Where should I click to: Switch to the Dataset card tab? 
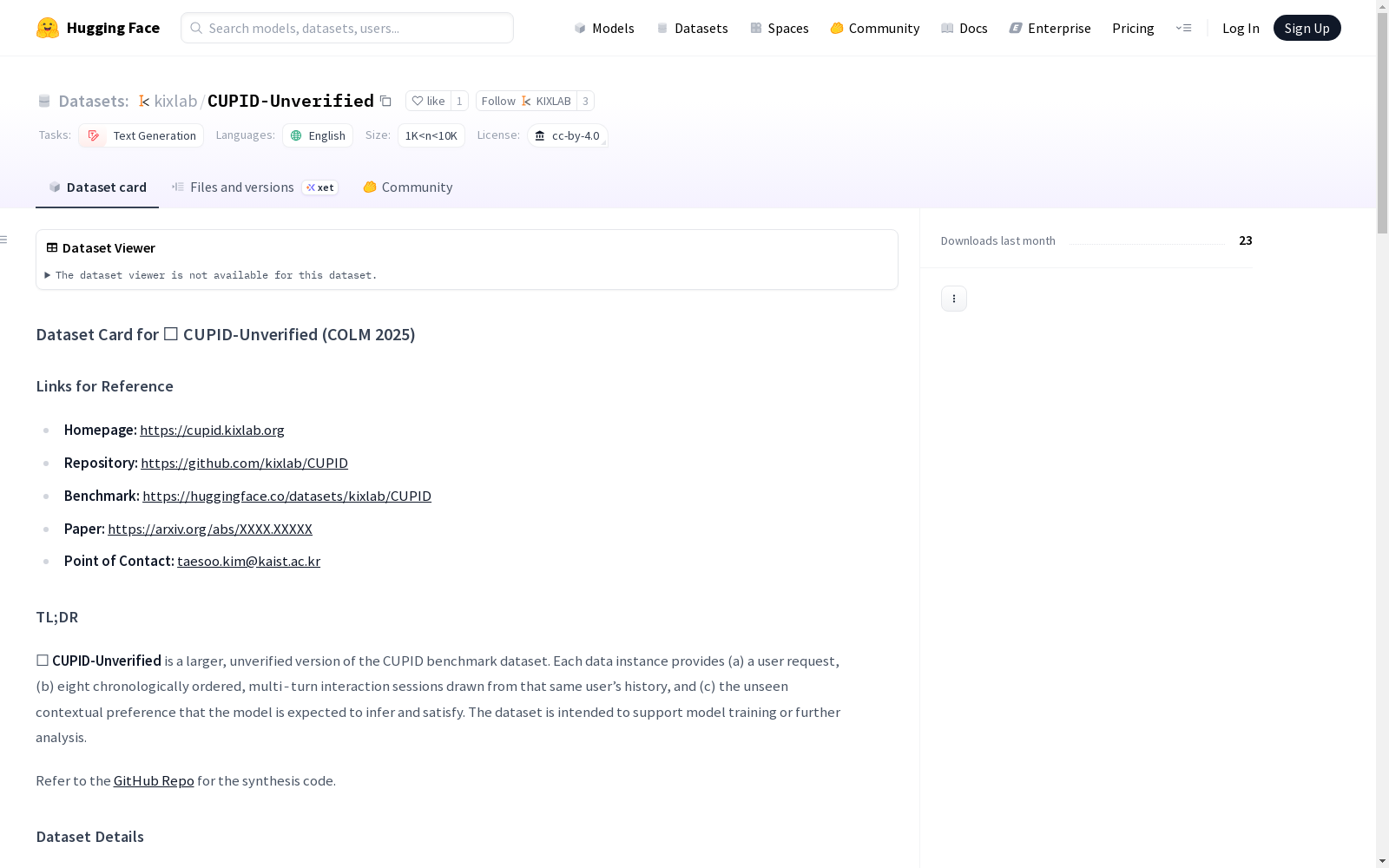[x=97, y=187]
